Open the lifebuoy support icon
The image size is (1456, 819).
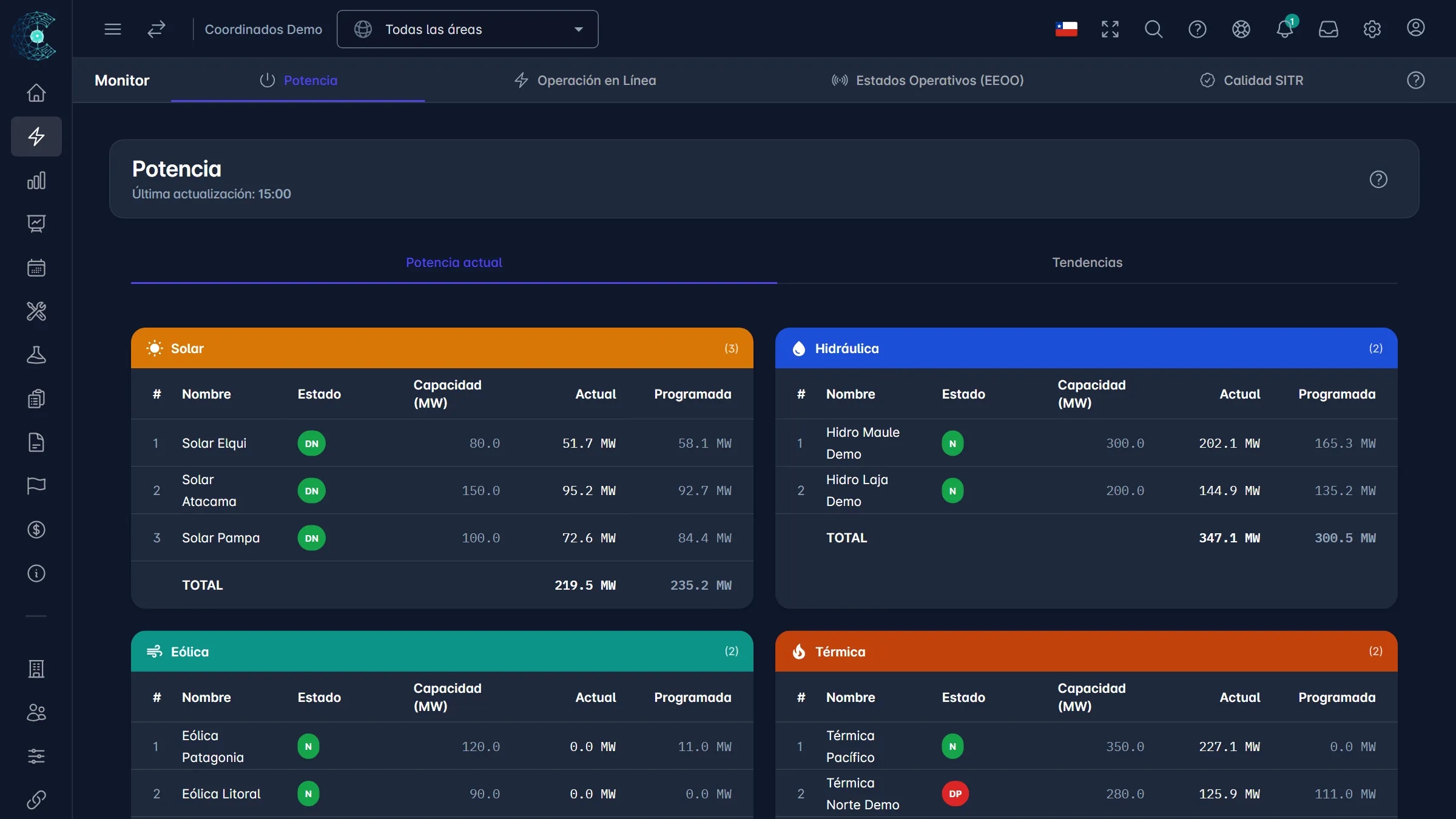tap(1241, 29)
